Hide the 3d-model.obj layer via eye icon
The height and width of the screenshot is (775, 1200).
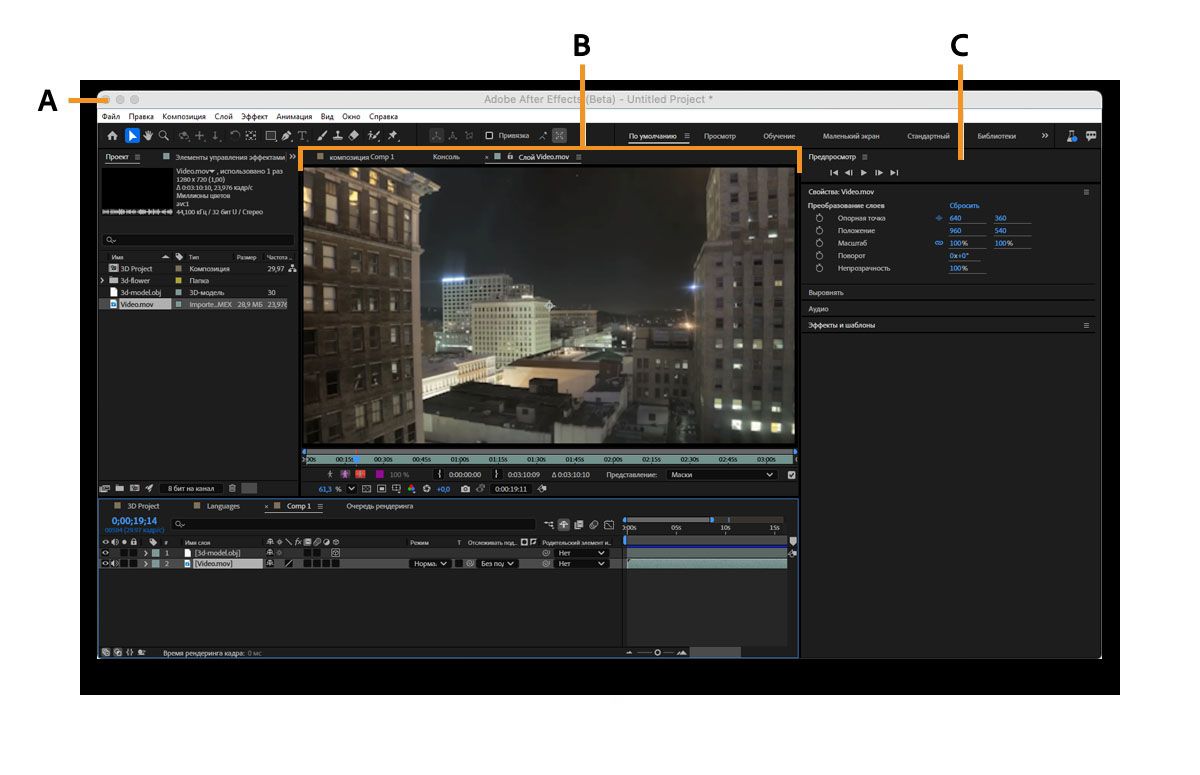[x=106, y=552]
